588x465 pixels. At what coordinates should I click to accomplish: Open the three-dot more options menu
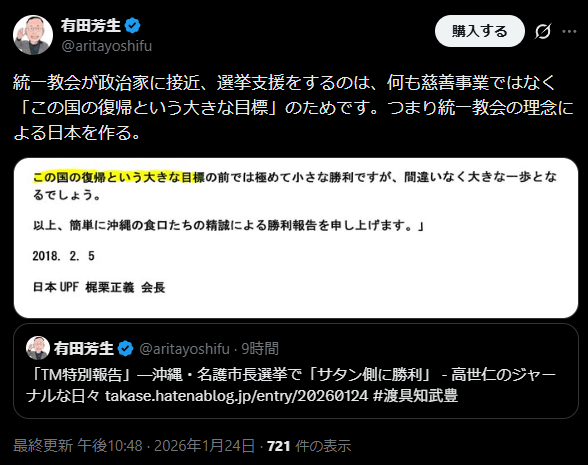(569, 32)
